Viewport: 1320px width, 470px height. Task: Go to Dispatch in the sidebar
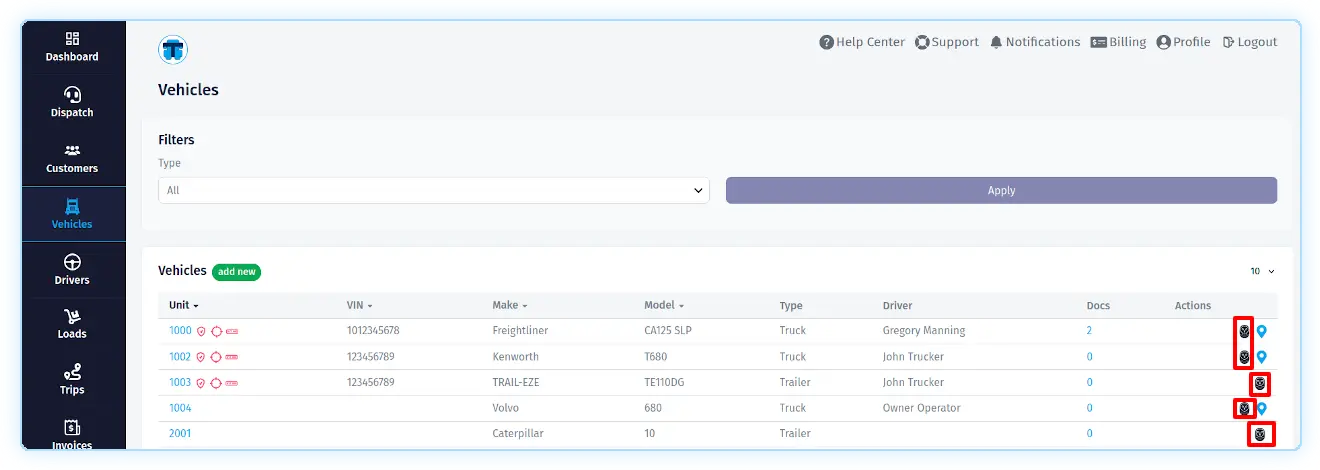(72, 102)
